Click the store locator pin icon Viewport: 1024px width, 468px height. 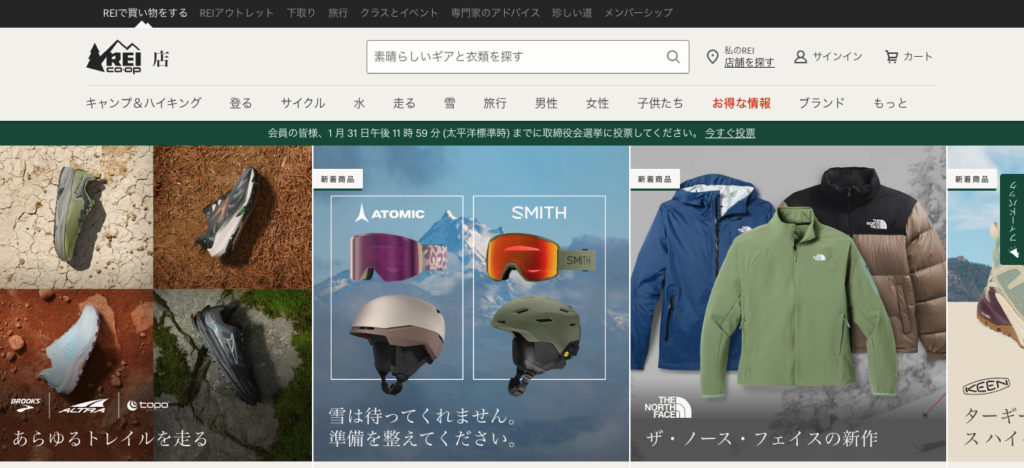click(x=712, y=57)
